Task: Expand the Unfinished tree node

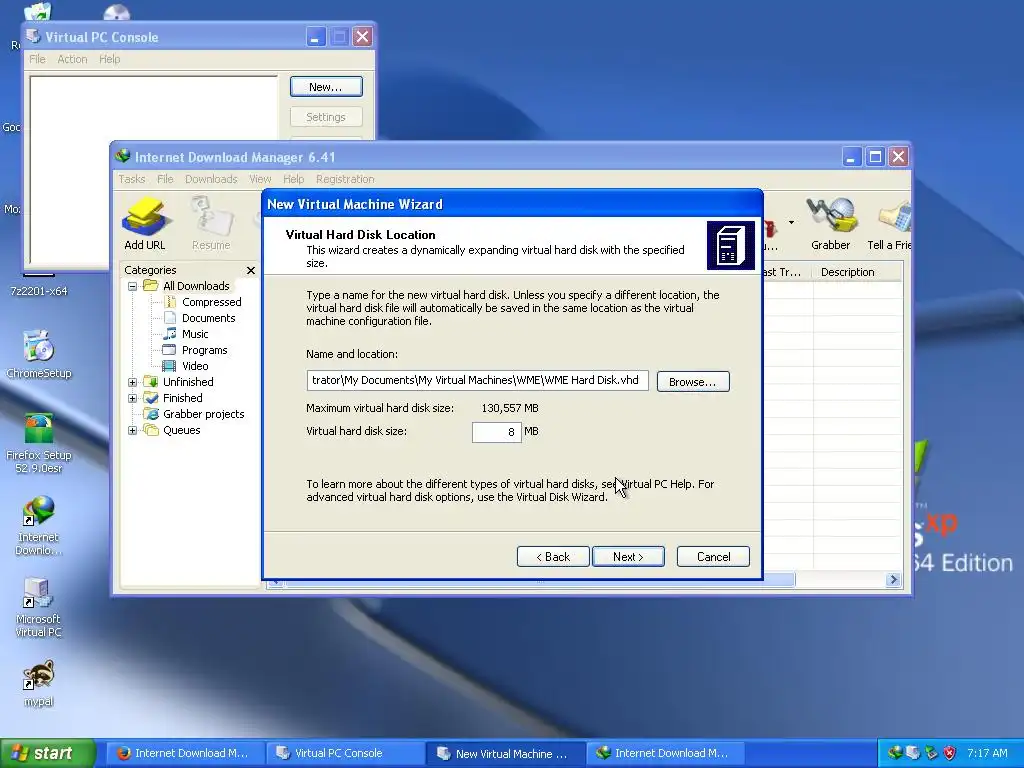Action: (x=133, y=382)
